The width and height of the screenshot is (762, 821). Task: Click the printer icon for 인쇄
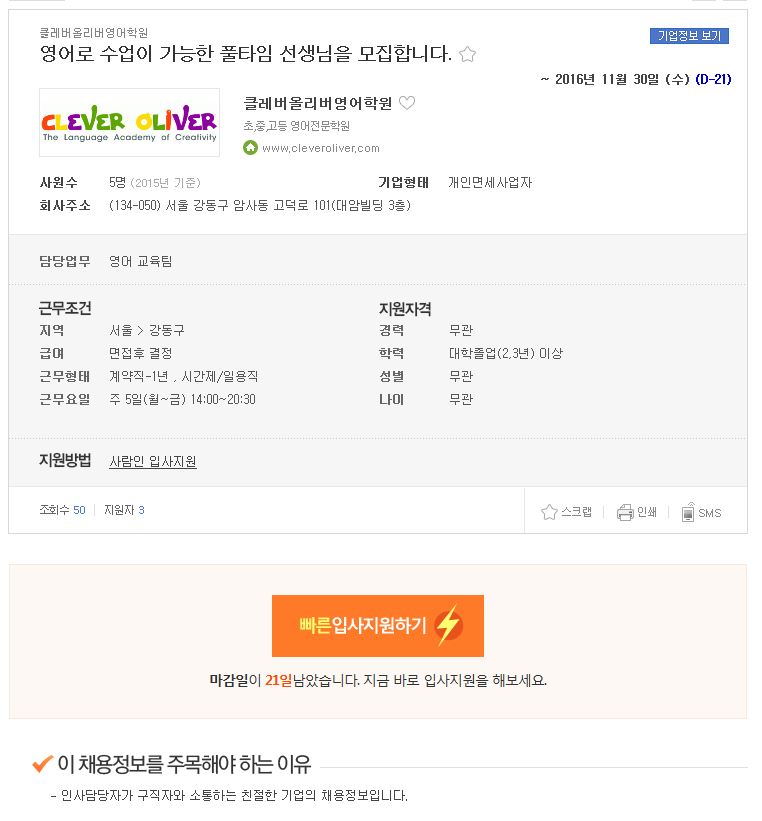pyautogui.click(x=625, y=512)
